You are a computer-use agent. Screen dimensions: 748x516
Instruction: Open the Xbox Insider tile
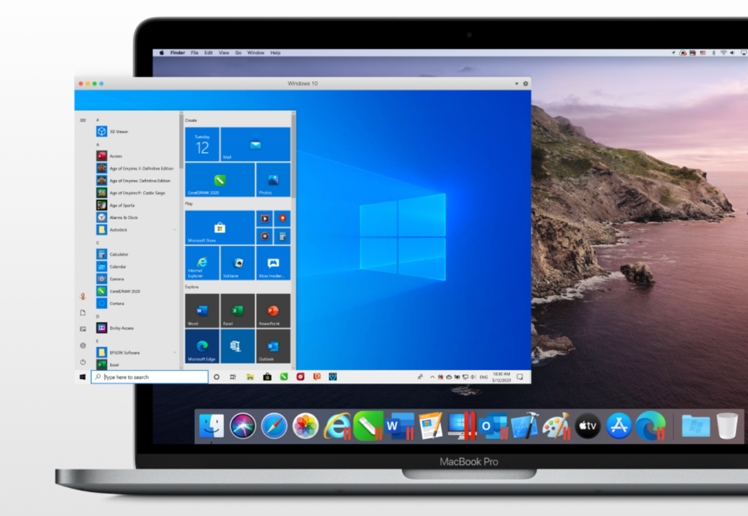pos(273,263)
